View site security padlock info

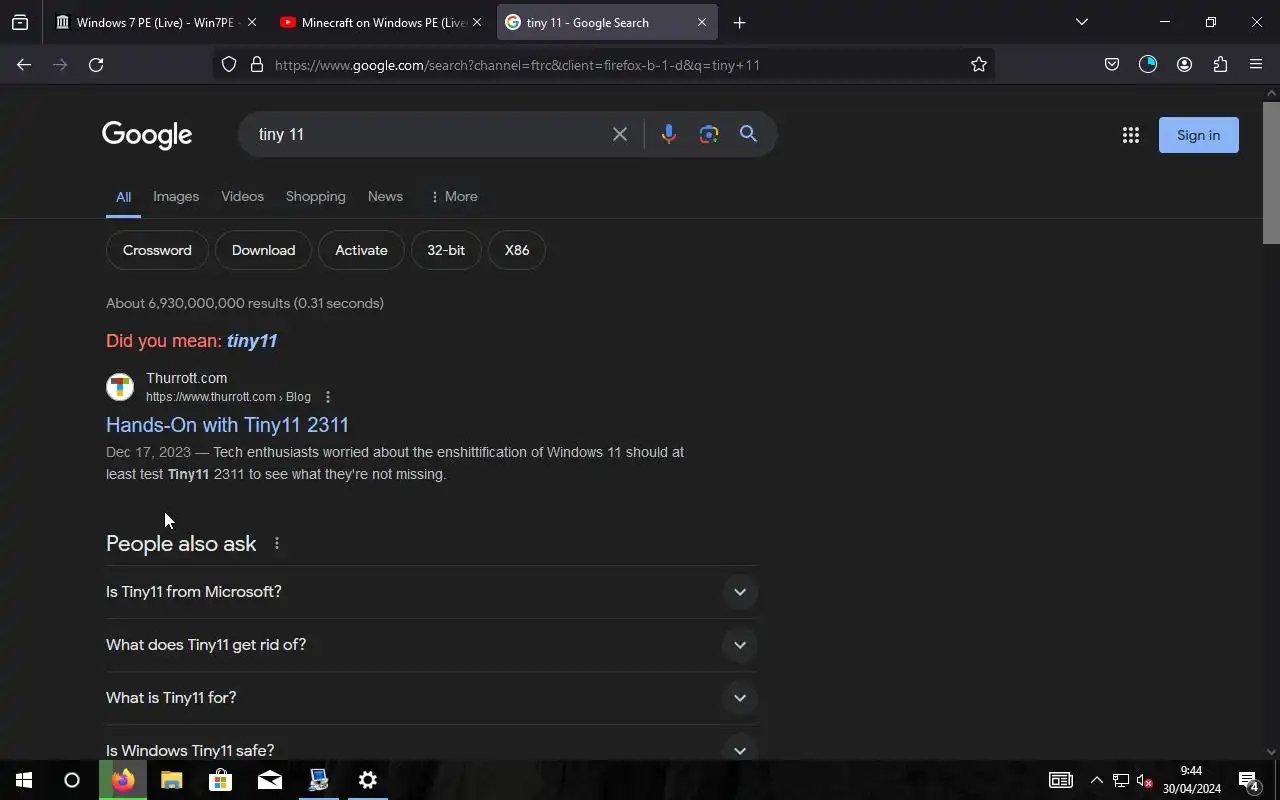coord(257,64)
